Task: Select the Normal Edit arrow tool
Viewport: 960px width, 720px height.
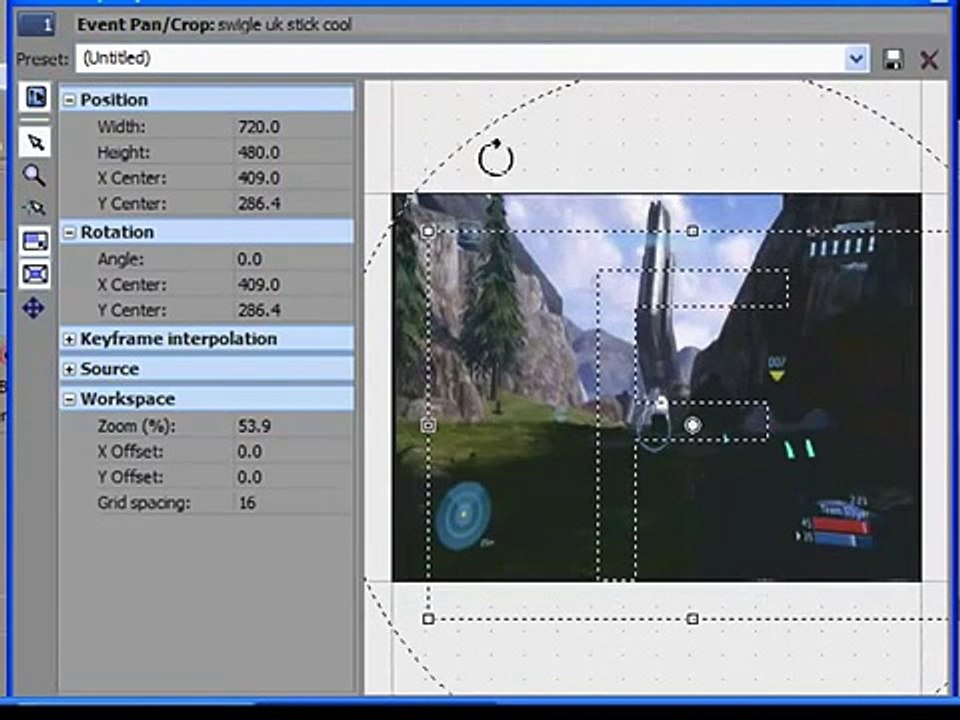Action: point(36,143)
